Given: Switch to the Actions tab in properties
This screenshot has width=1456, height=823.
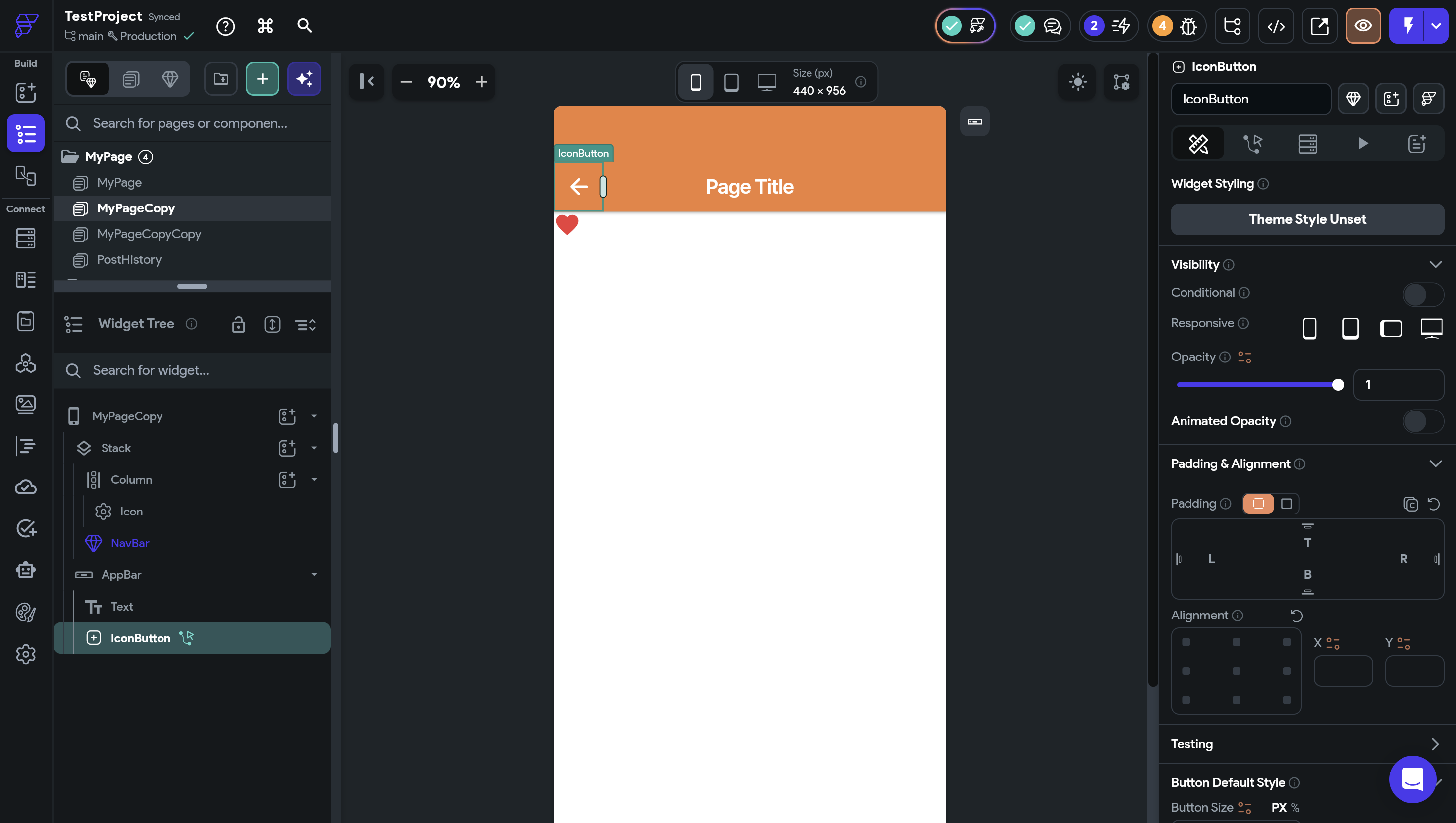Looking at the screenshot, I should point(1252,144).
